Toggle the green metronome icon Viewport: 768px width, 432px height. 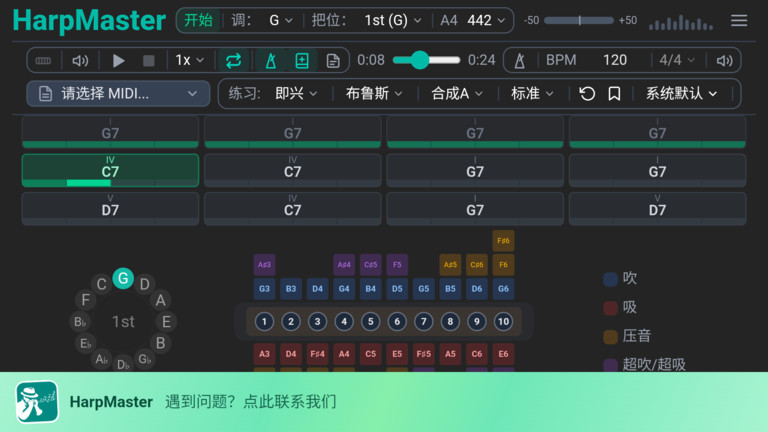point(270,61)
